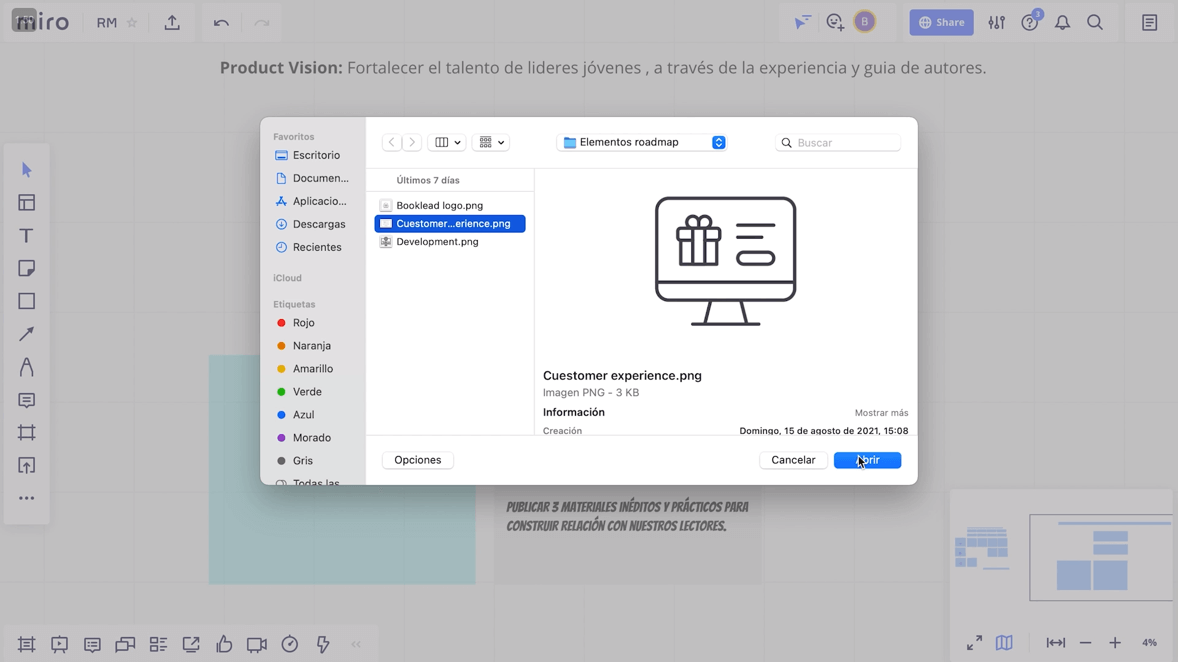Open the notifications bell
Viewport: 1178px width, 662px height.
tap(1062, 23)
